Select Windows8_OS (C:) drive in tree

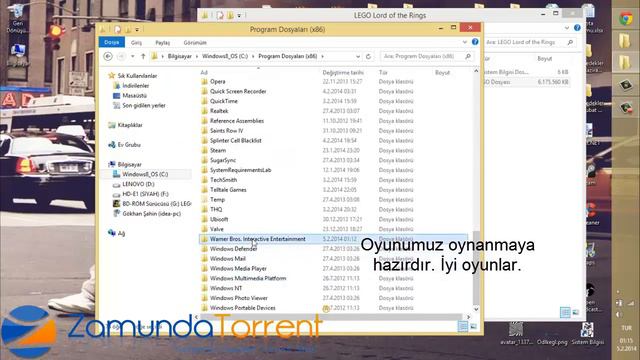tap(145, 174)
